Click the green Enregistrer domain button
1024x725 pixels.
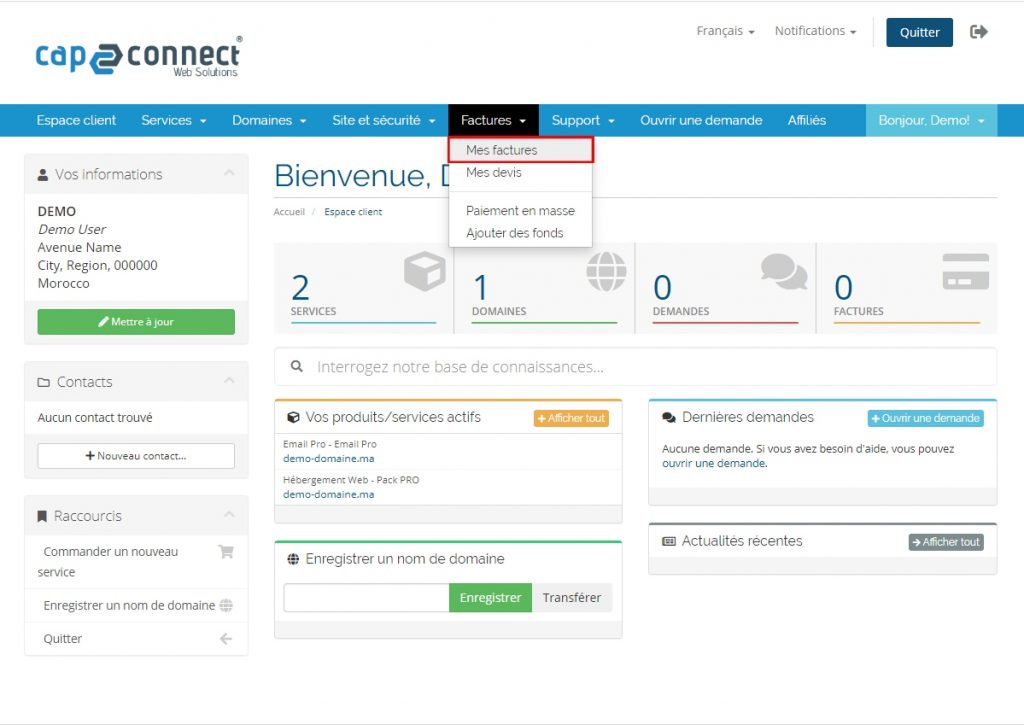click(x=490, y=598)
